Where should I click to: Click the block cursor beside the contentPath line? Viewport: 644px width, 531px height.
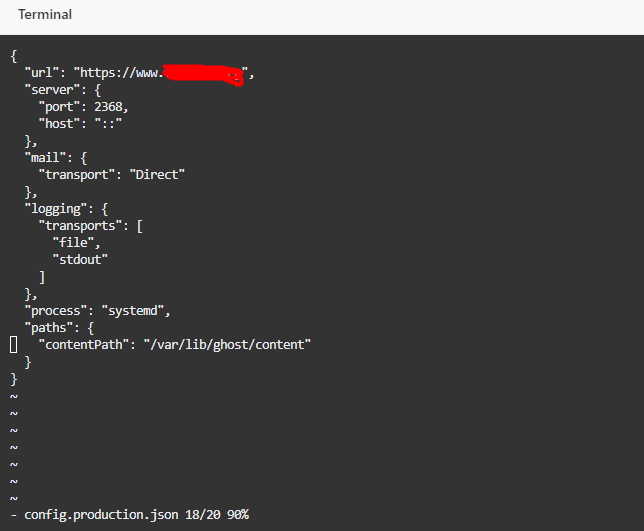[14, 344]
